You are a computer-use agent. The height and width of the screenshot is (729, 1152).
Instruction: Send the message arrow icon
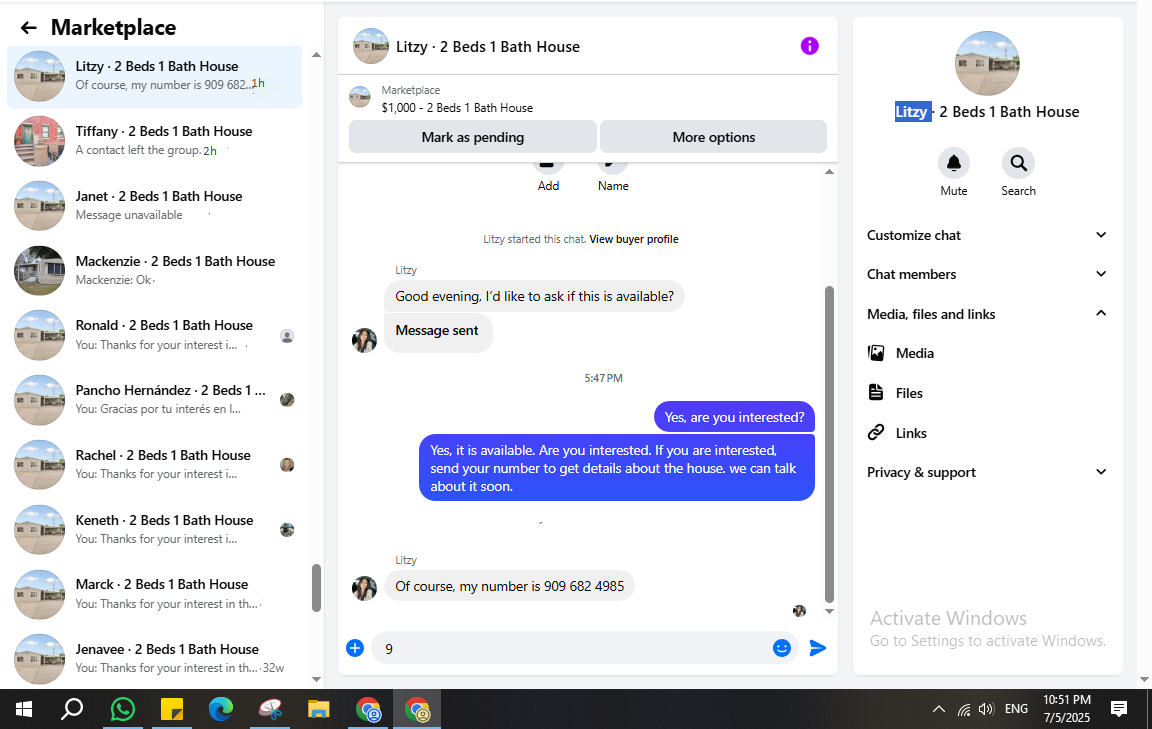coord(818,648)
